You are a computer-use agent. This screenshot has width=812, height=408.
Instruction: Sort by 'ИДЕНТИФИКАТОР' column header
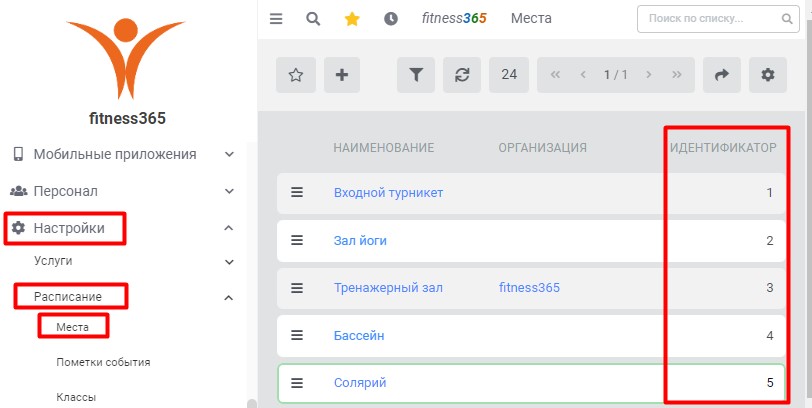coord(723,148)
